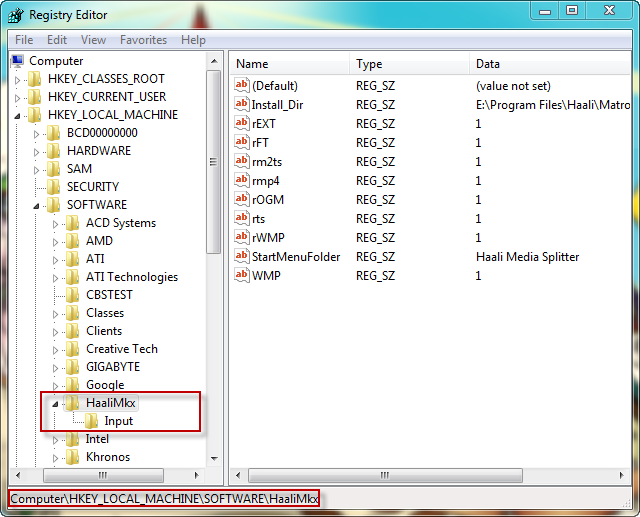Click the HKEY_CURRENT_USER folder icon
The image size is (640, 517).
coord(34,97)
